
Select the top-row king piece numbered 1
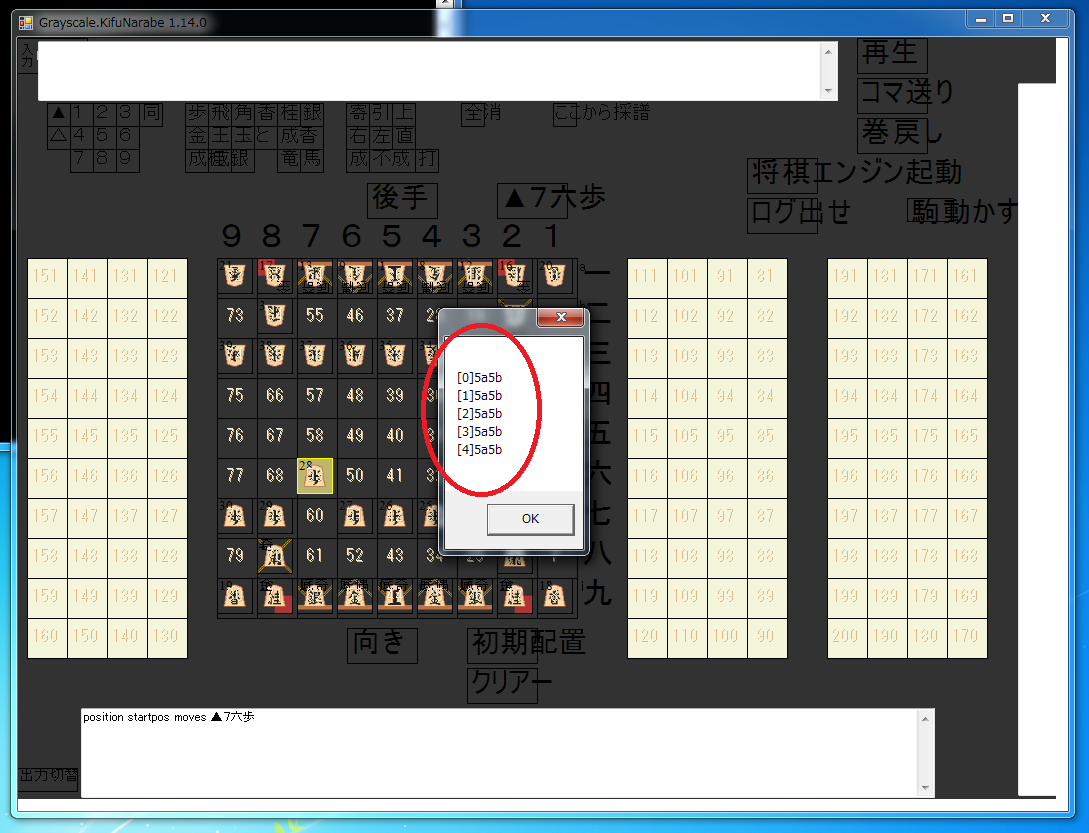pos(394,276)
